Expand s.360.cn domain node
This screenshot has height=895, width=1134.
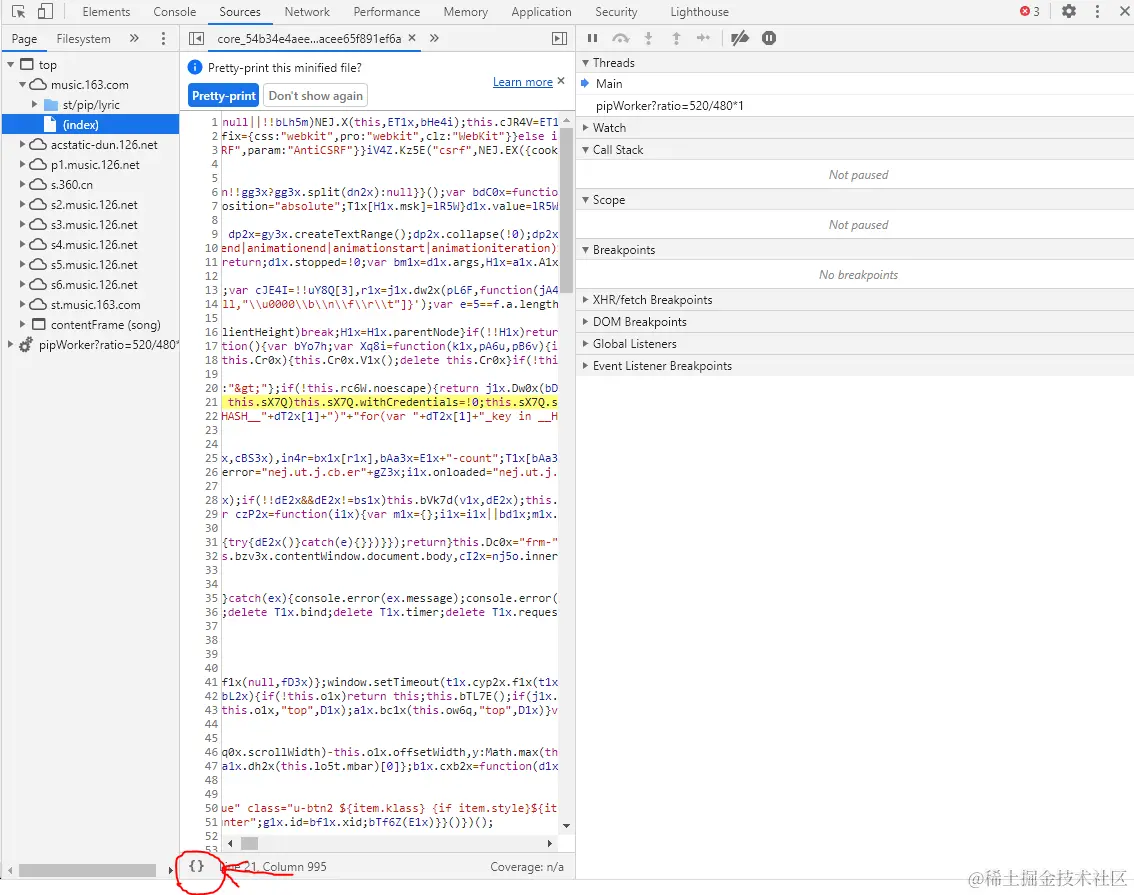coord(22,184)
